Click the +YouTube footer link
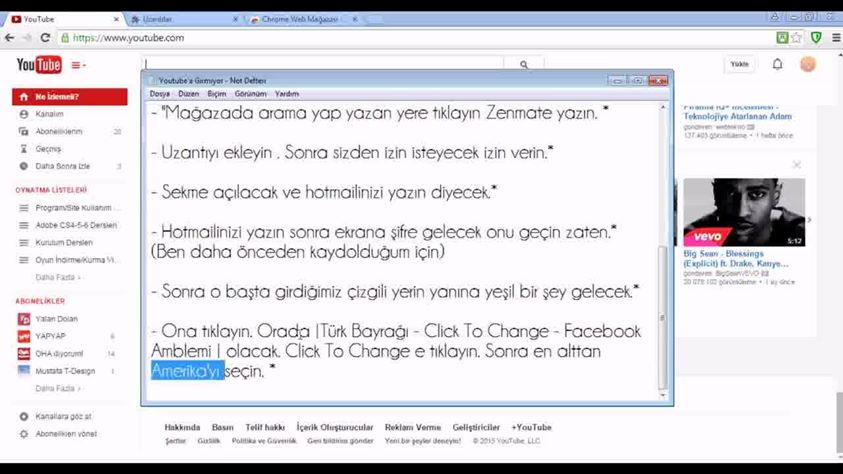The image size is (843, 474). tap(531, 427)
